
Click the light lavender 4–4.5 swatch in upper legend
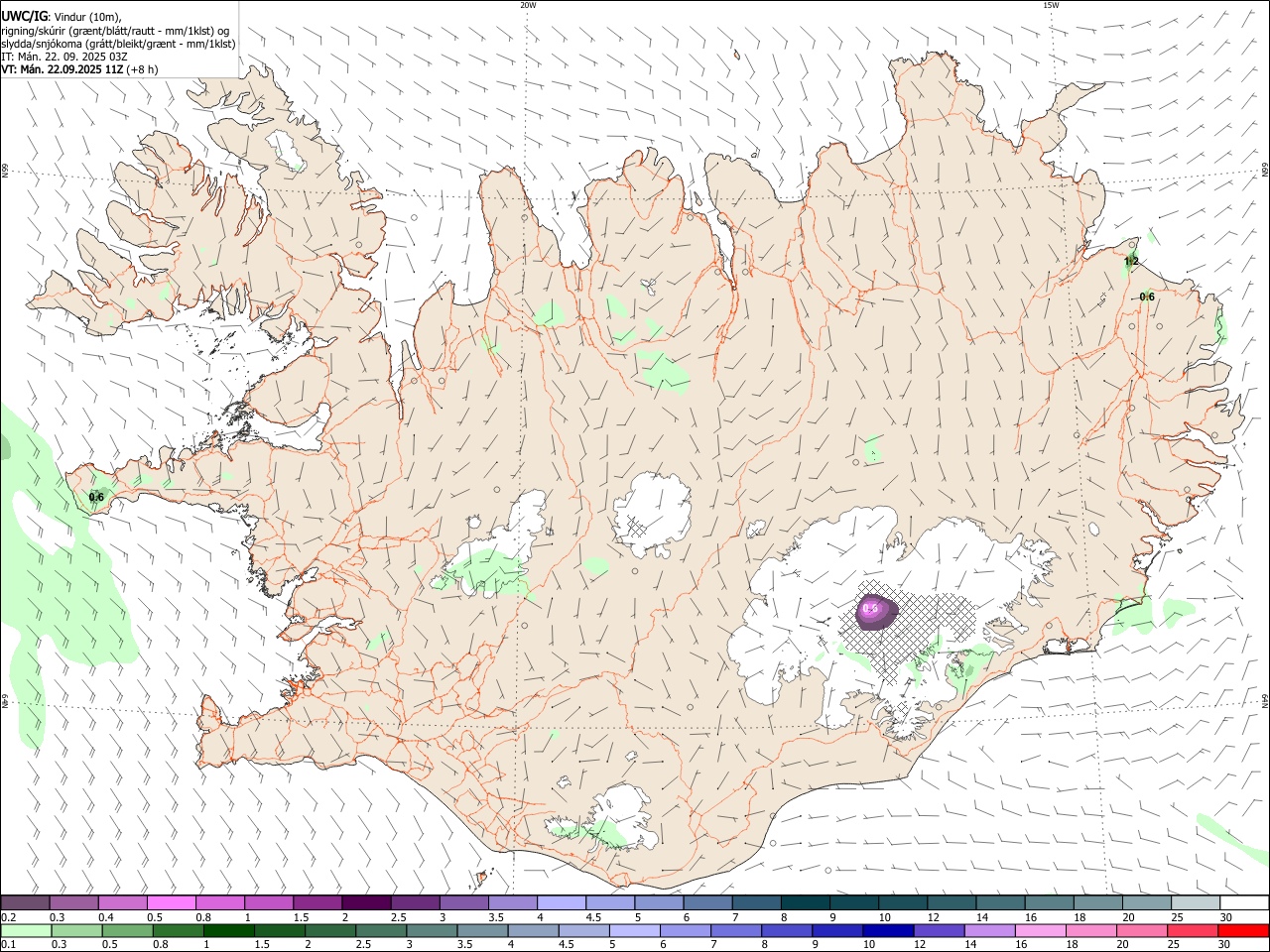[x=562, y=902]
